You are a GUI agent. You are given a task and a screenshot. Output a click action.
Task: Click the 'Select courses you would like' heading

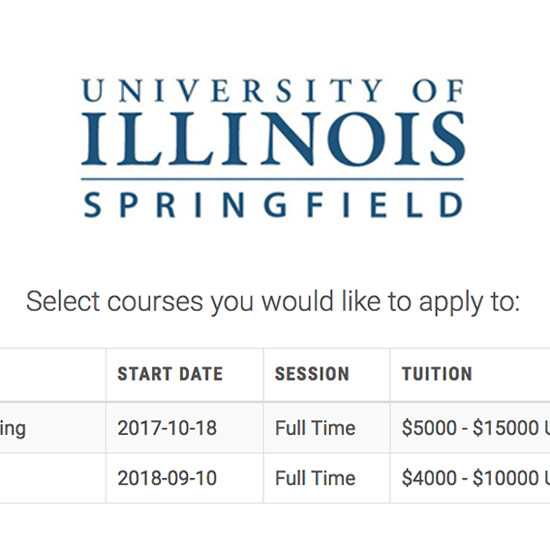[273, 302]
